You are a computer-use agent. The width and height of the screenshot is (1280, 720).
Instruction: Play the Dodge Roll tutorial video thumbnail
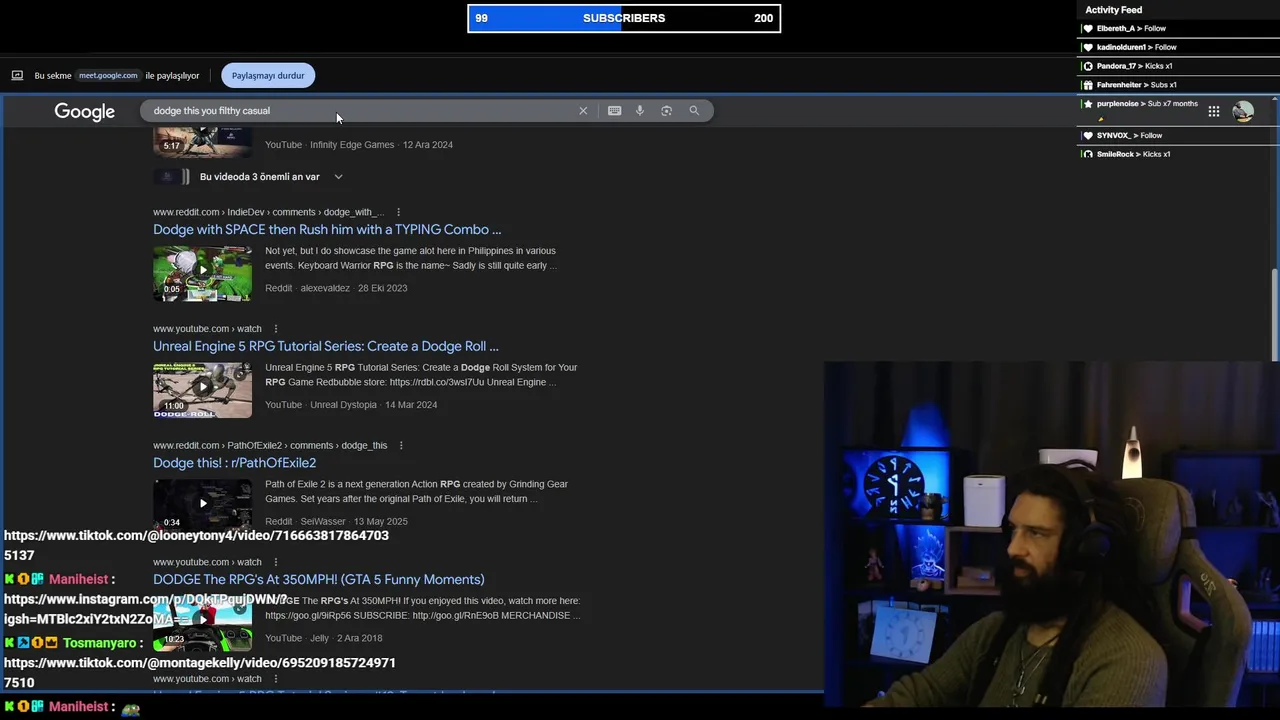[202, 389]
